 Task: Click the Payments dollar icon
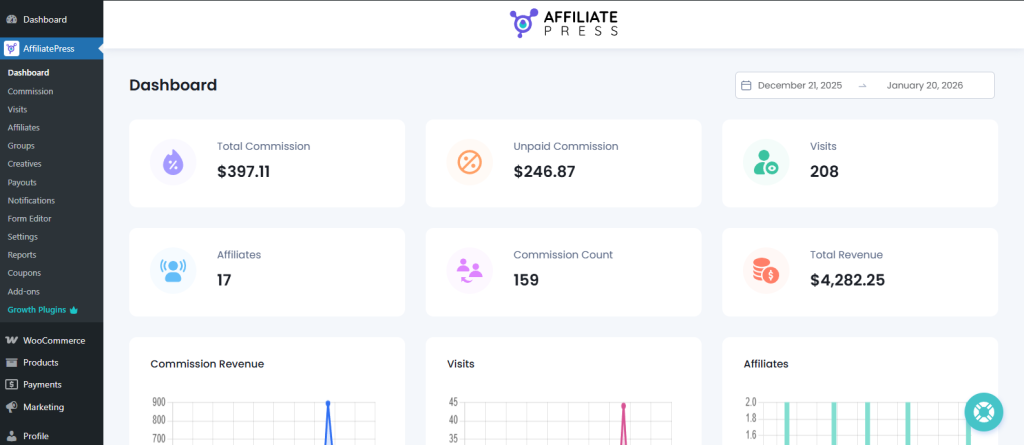pos(11,384)
